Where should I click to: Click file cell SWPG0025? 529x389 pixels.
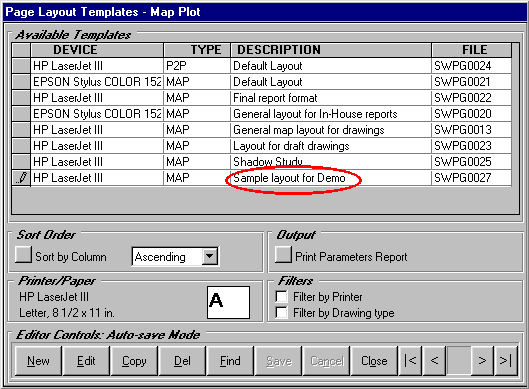tap(471, 162)
